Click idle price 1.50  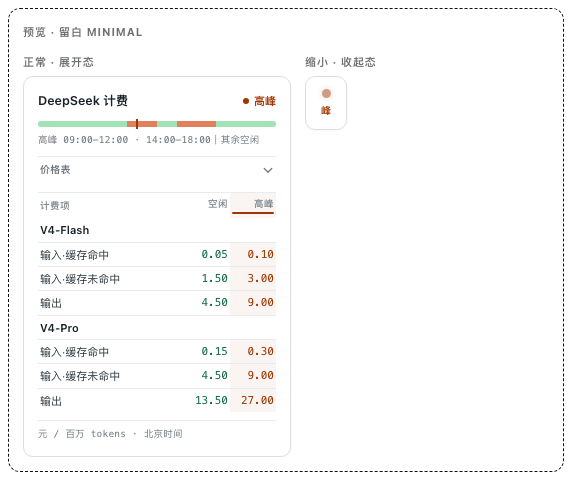point(214,278)
